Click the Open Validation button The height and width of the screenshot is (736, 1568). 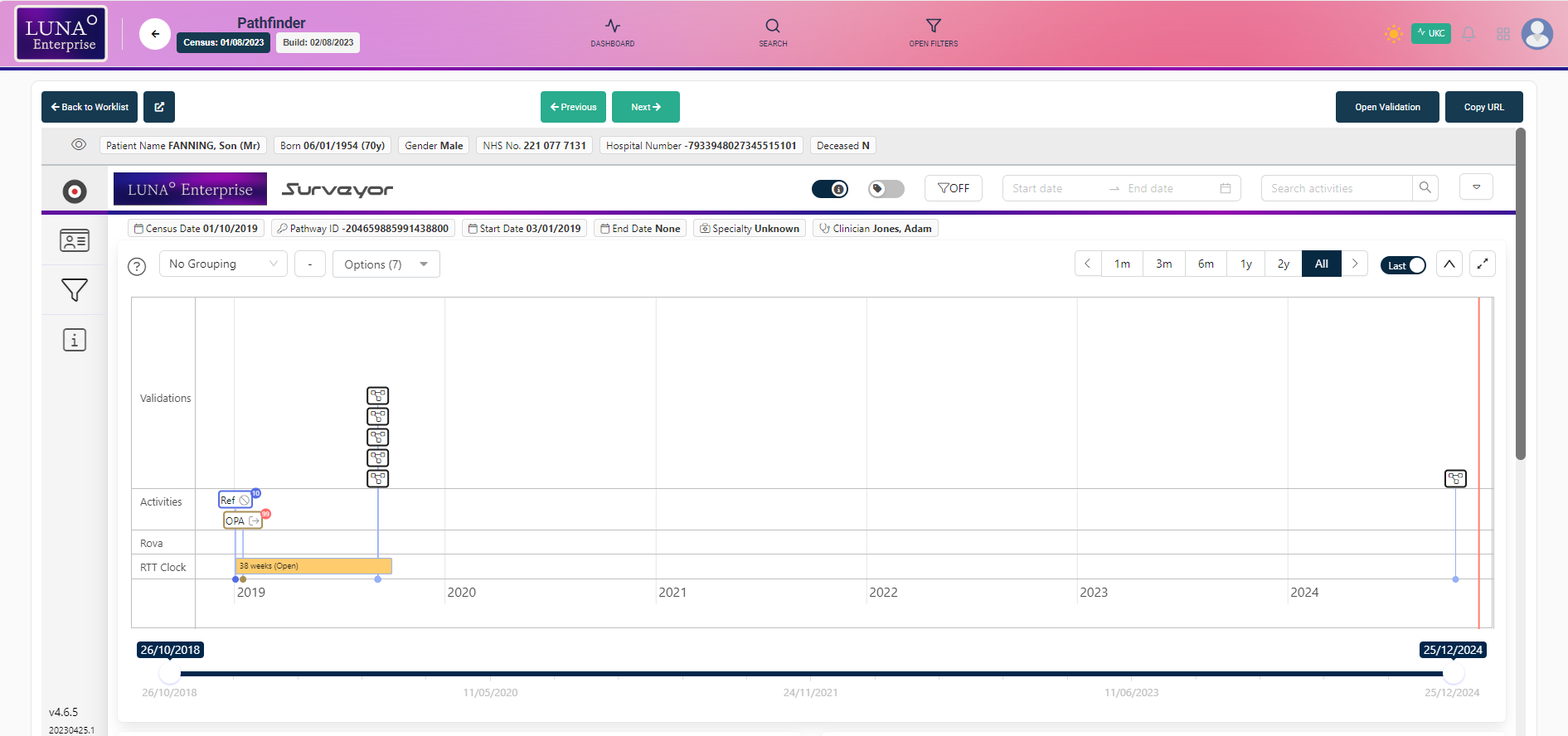[x=1386, y=107]
